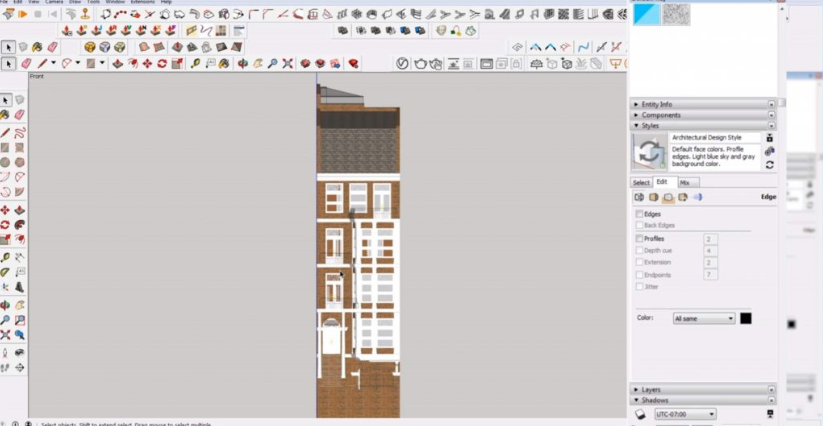Select the Dimension tool
823x426 pixels.
pos(20,257)
